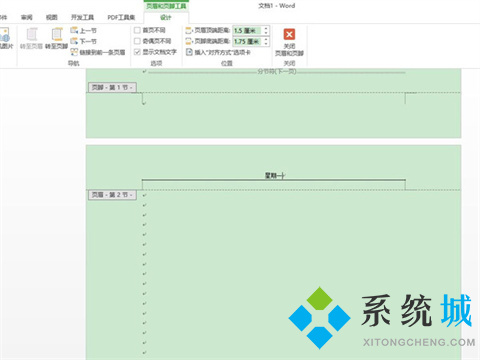
Task: Click 转至页脚 go to footer icon
Action: (x=57, y=35)
